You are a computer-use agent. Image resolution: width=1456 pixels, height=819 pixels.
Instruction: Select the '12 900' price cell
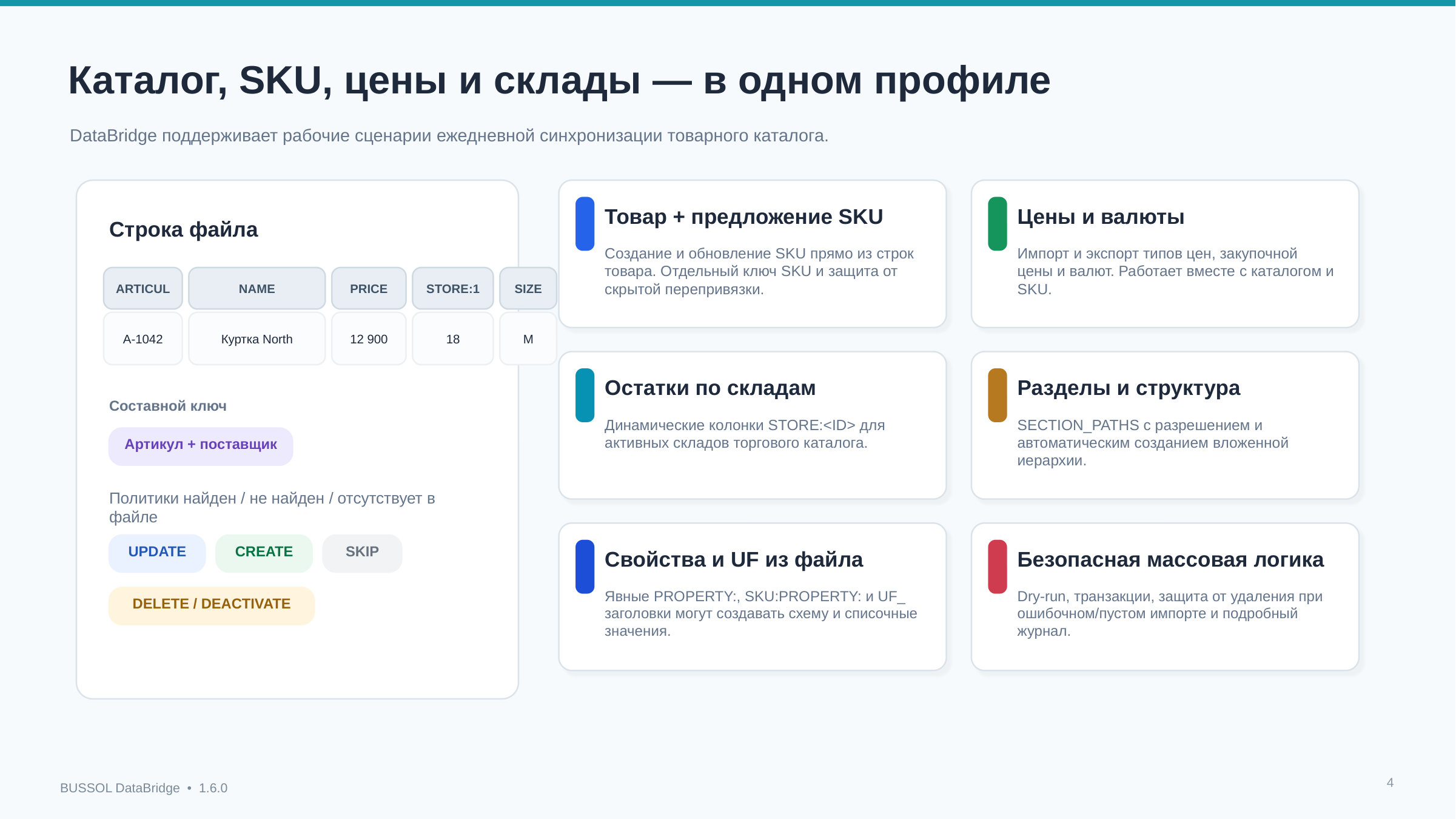click(369, 339)
